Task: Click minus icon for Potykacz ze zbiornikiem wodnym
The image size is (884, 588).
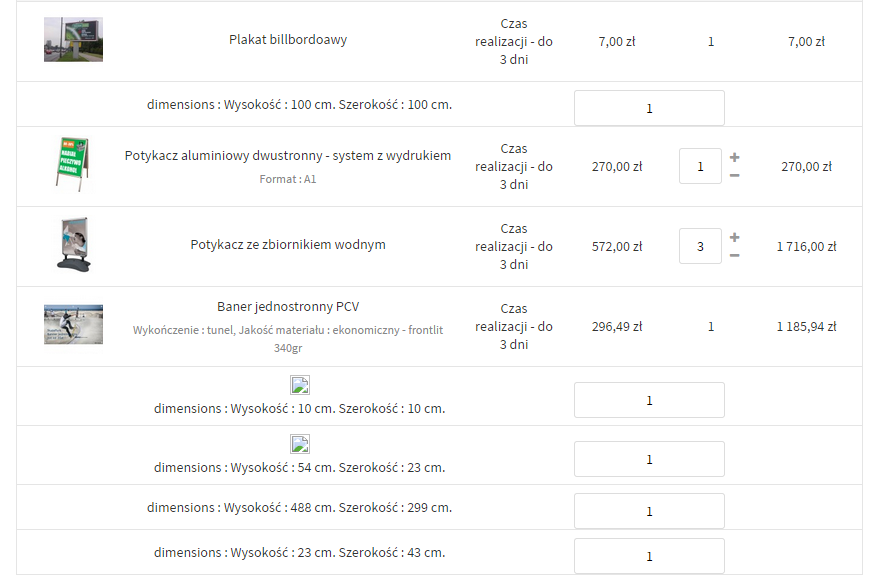Action: [x=735, y=256]
